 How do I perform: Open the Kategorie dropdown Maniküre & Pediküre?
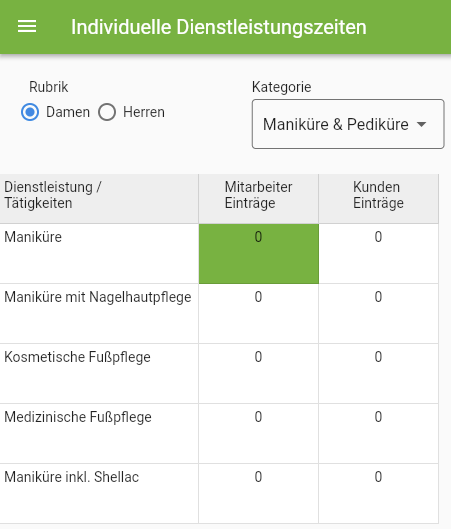click(348, 124)
